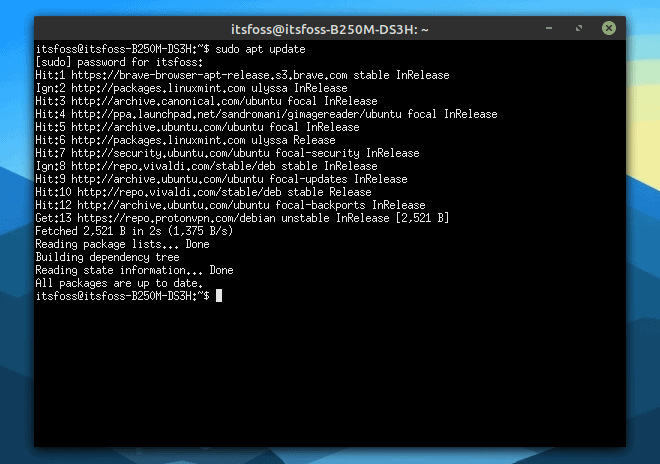Close the terminal window
Image resolution: width=660 pixels, height=464 pixels.
pyautogui.click(x=608, y=28)
